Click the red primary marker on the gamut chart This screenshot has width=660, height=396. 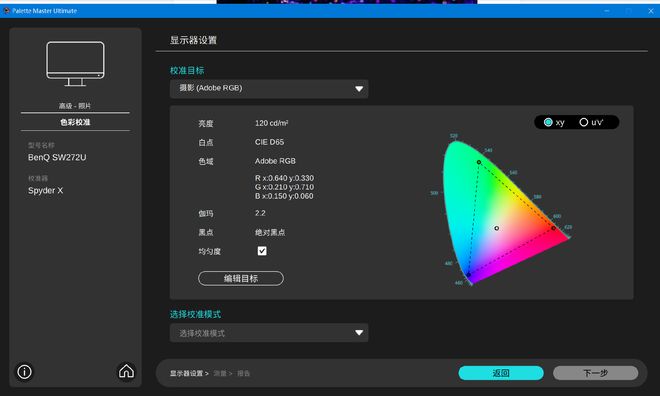point(554,228)
